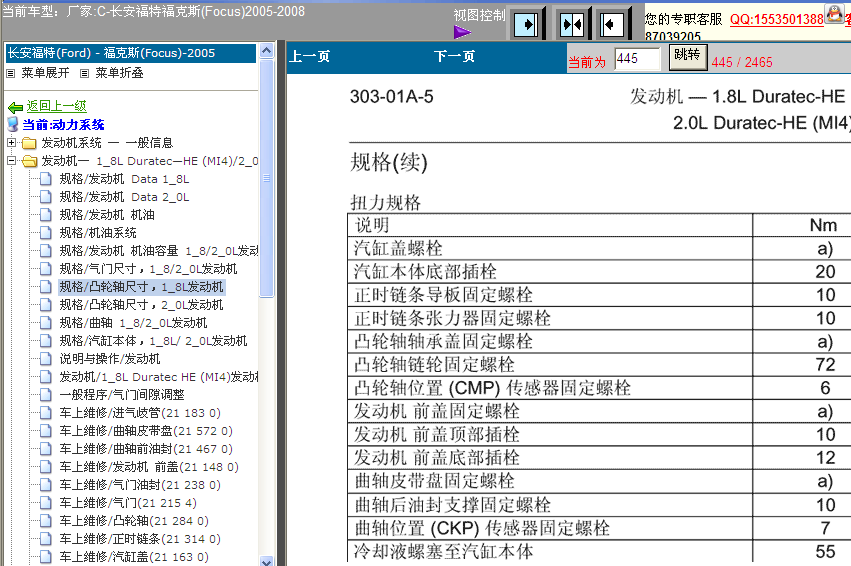This screenshot has width=851, height=566.
Task: Click the 规格(续) heading
Action: [x=389, y=162]
